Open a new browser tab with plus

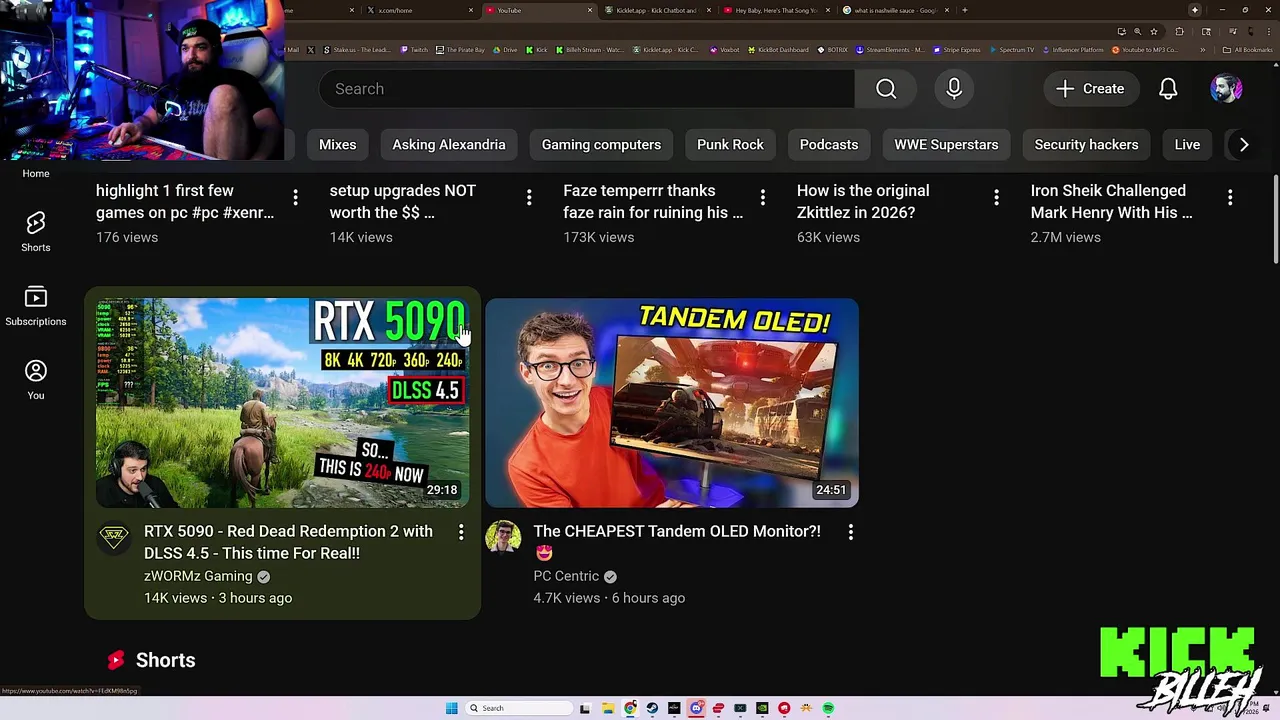point(964,10)
